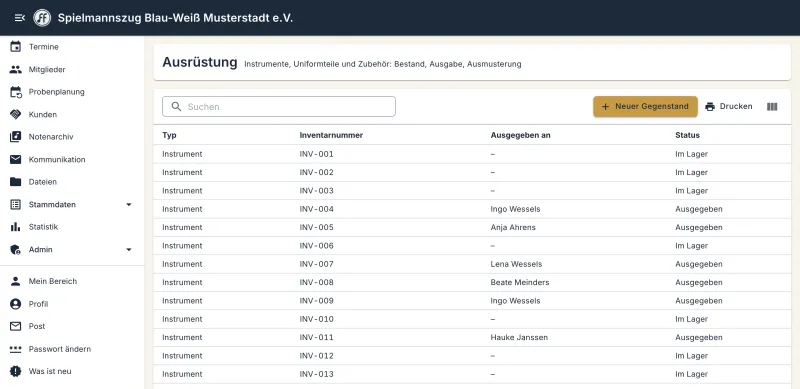Select inventory number INV-013

pyautogui.click(x=316, y=374)
